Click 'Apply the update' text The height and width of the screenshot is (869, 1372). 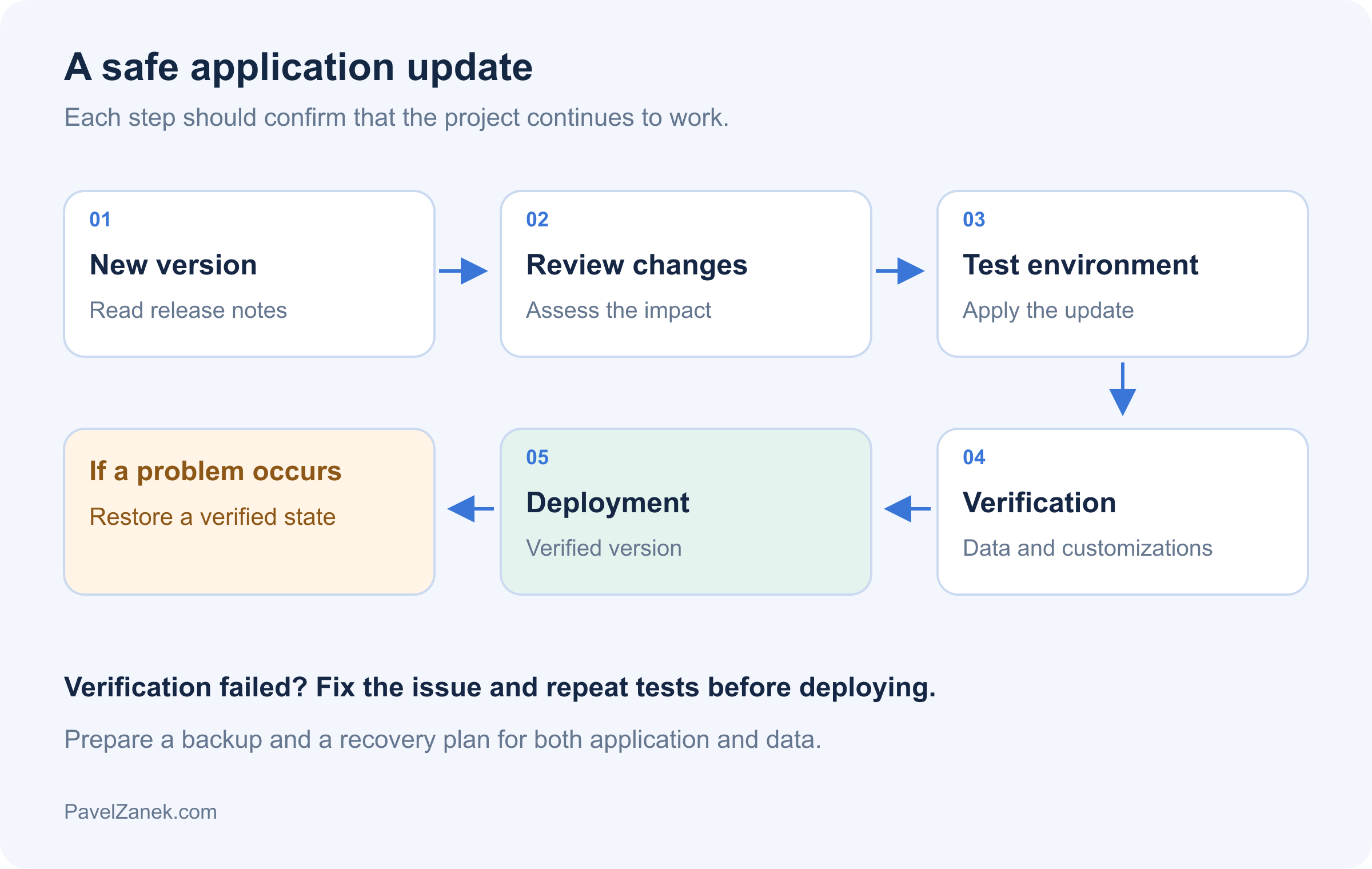1048,311
